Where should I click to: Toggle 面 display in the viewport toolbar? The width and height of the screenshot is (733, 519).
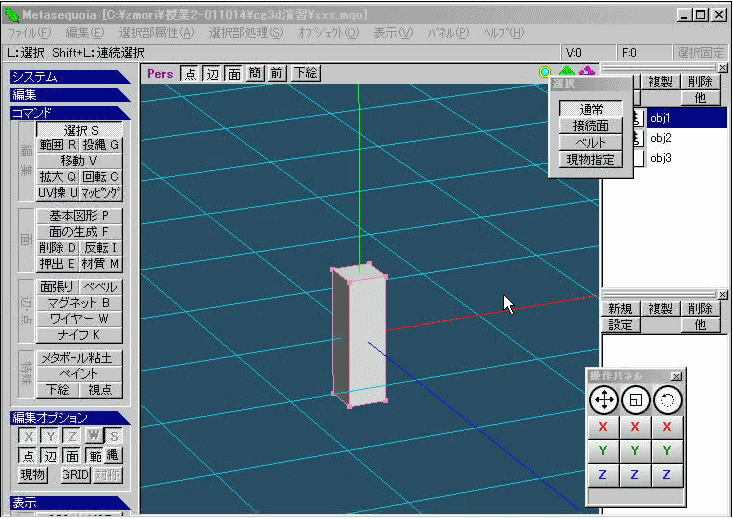[234, 73]
